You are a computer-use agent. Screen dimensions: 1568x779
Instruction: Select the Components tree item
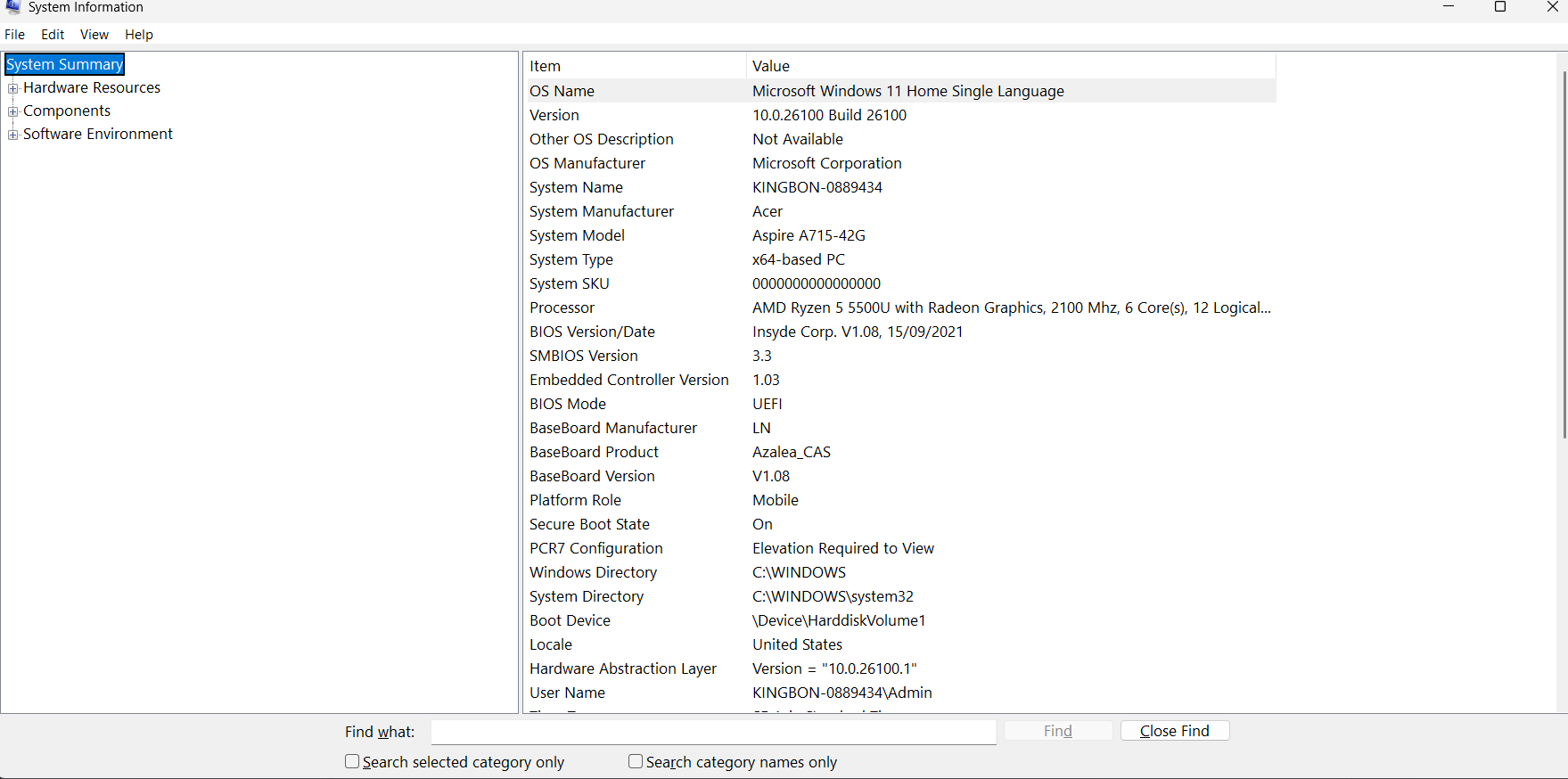(x=67, y=111)
